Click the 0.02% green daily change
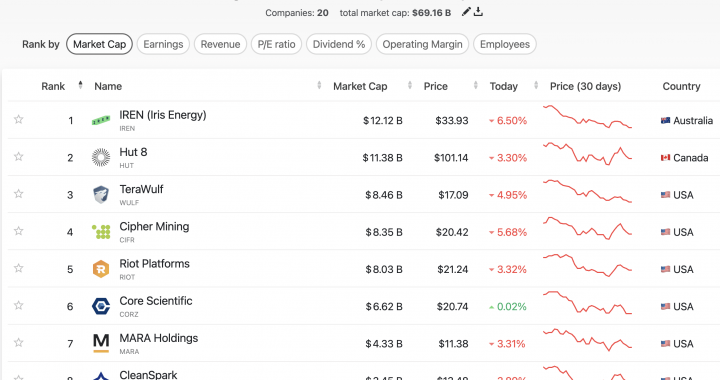Screen dimensions: 720x380 pyautogui.click(x=507, y=307)
